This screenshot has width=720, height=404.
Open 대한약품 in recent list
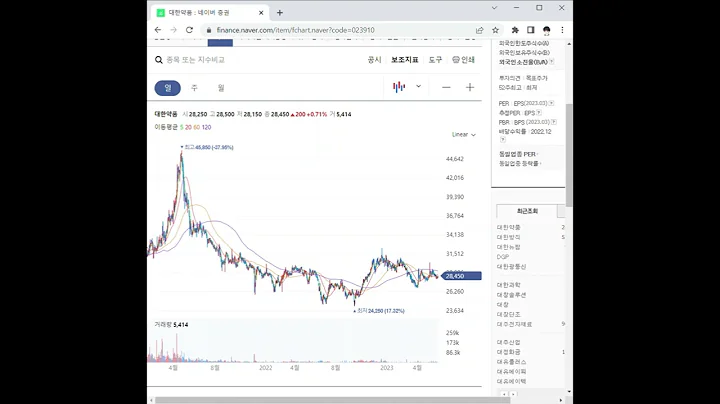509,227
